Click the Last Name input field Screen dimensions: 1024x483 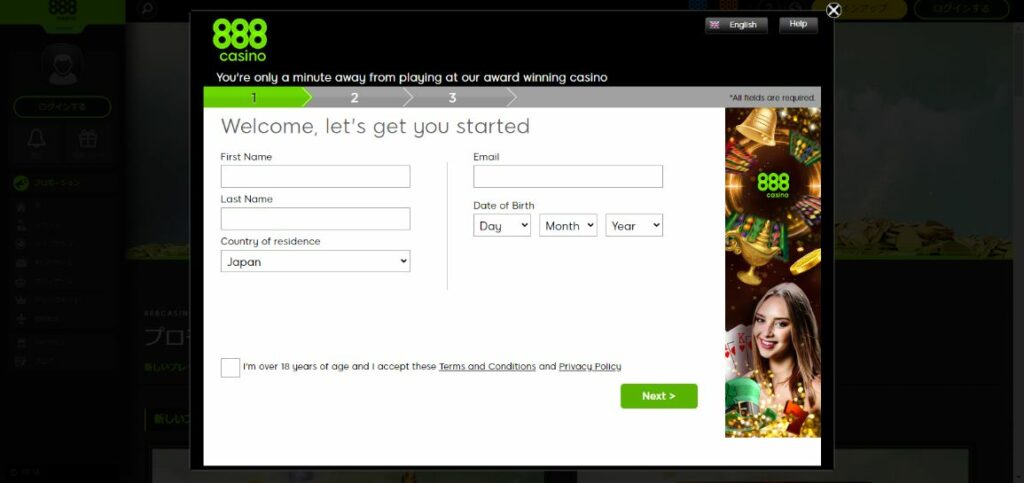point(315,219)
